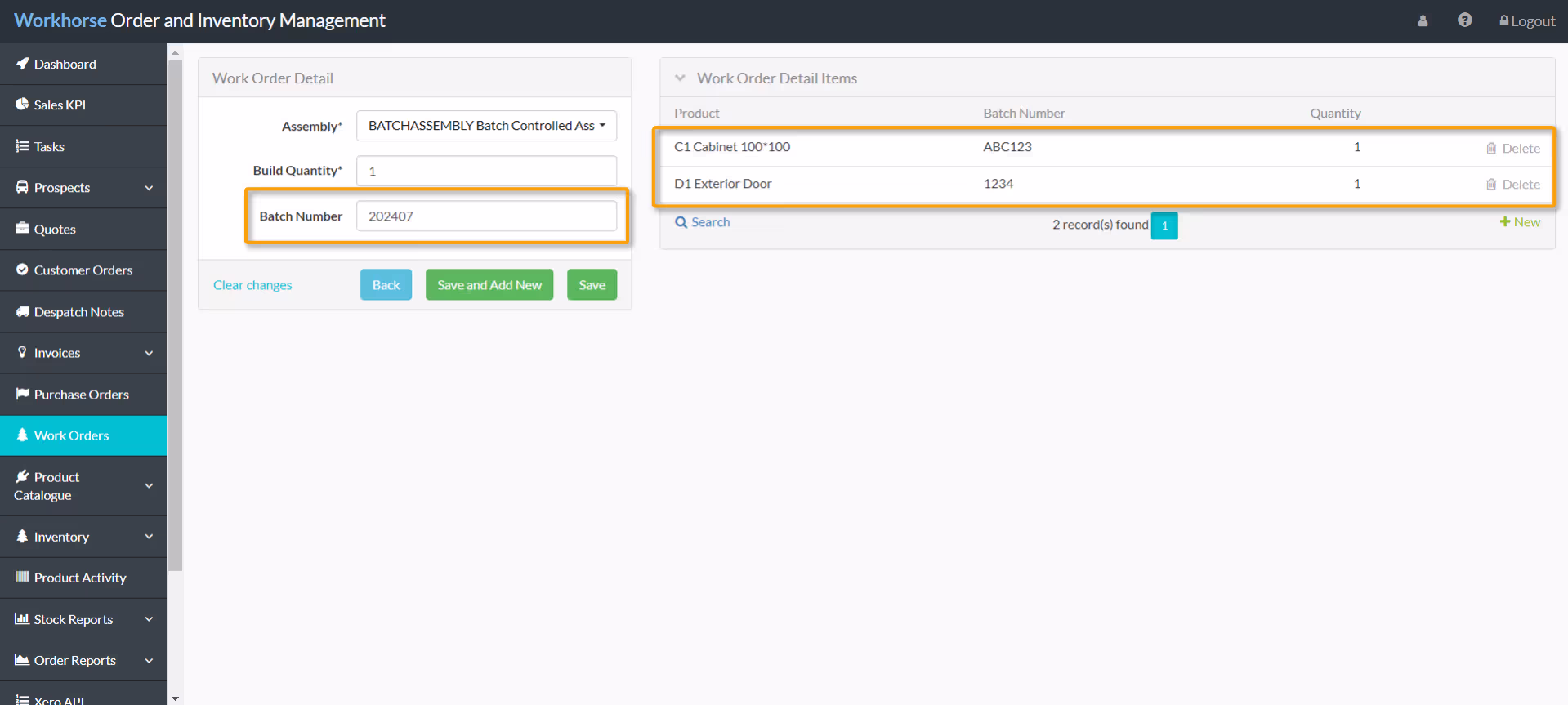Click the Despatch Notes truck icon
This screenshot has width=1568, height=705.
pyautogui.click(x=22, y=311)
